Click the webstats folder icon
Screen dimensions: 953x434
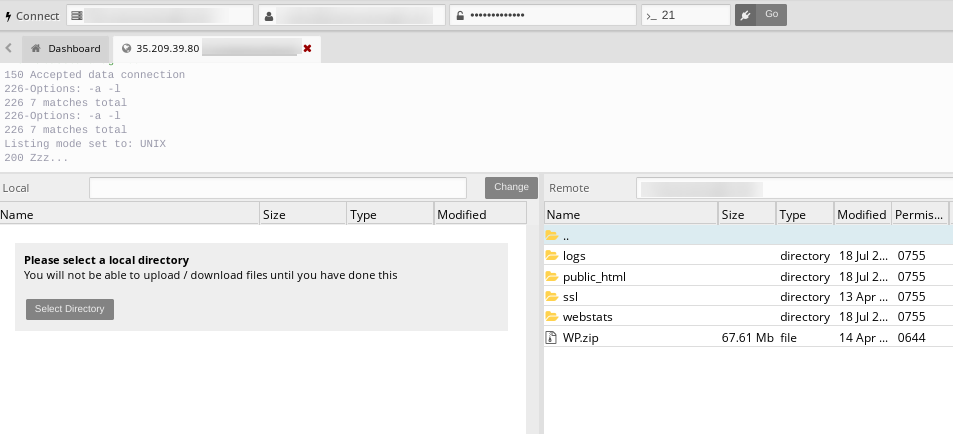click(x=551, y=316)
